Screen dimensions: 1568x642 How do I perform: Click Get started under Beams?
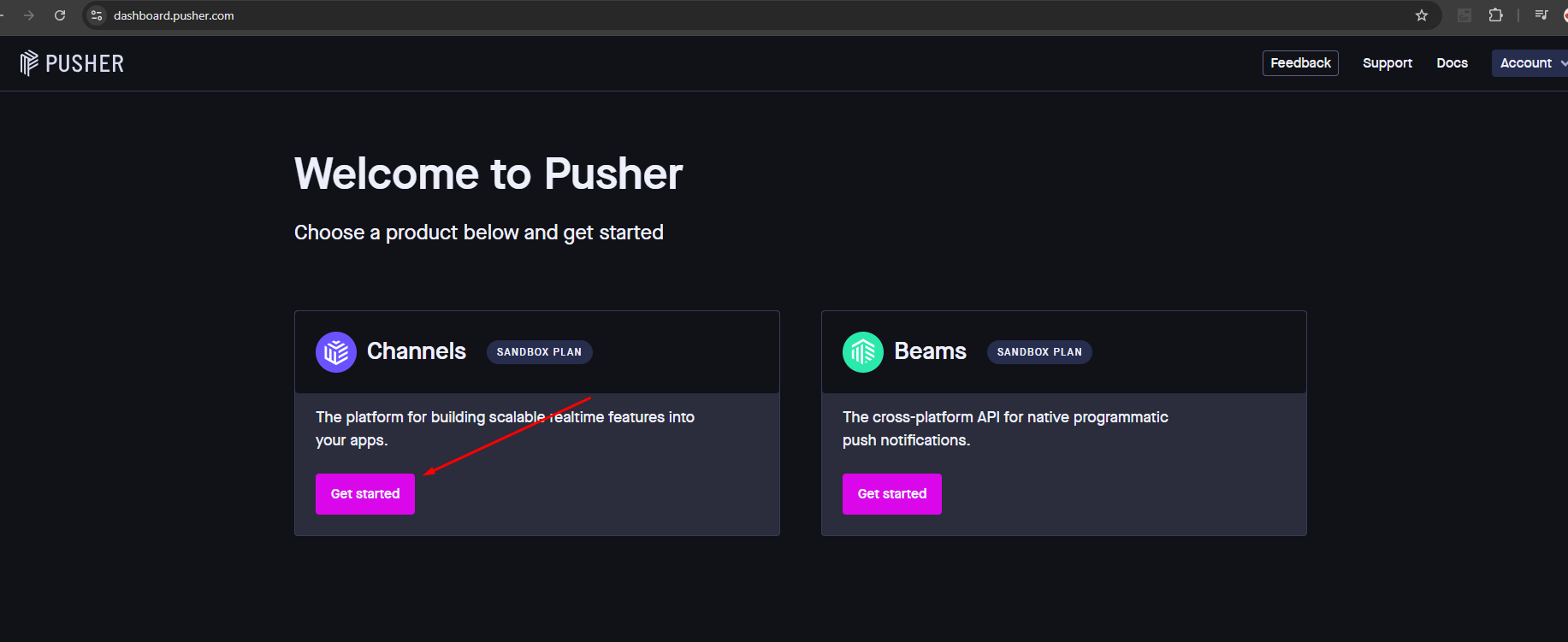click(892, 494)
